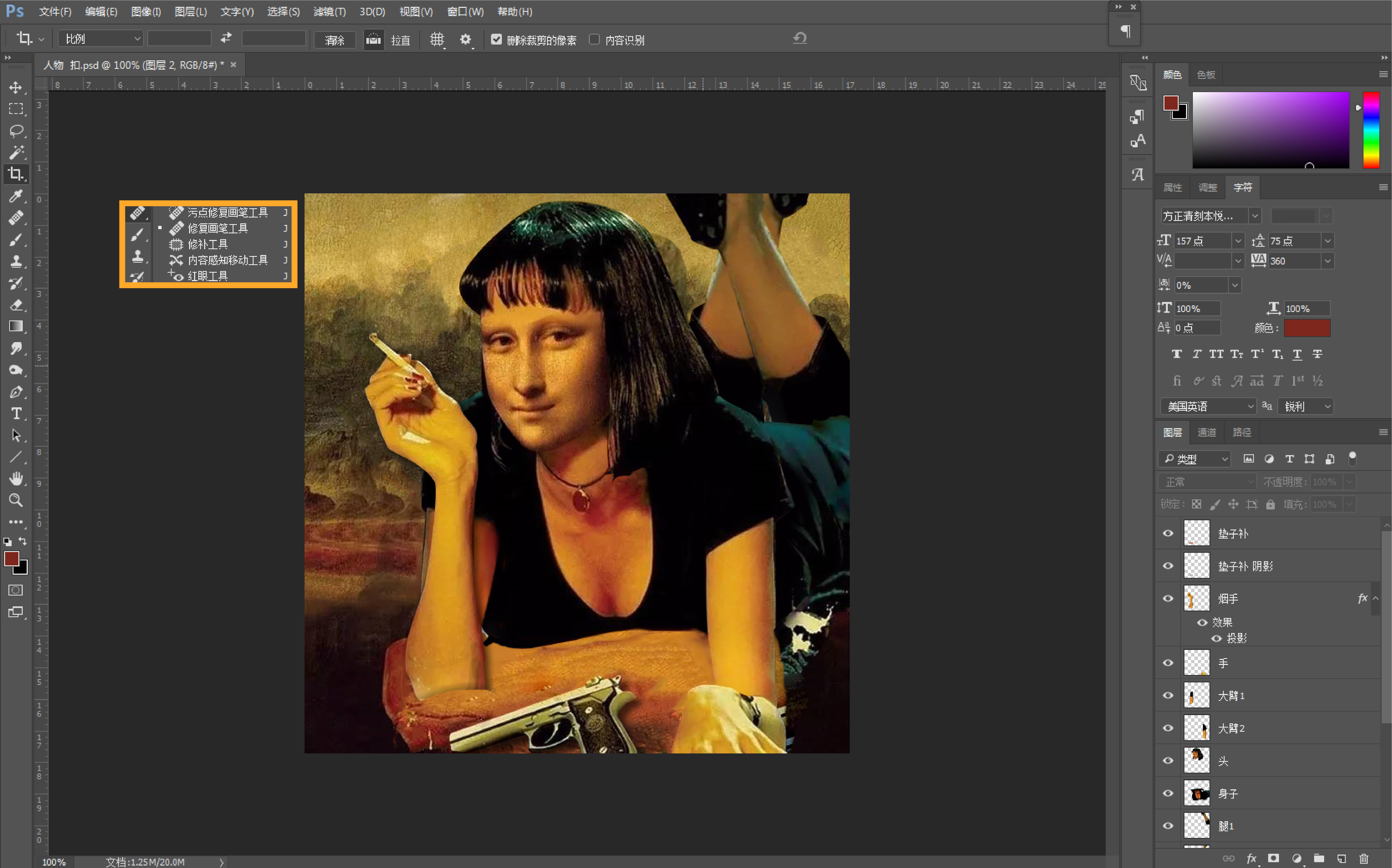Click the text color swatch in Character panel
The height and width of the screenshot is (868, 1392).
[1307, 328]
